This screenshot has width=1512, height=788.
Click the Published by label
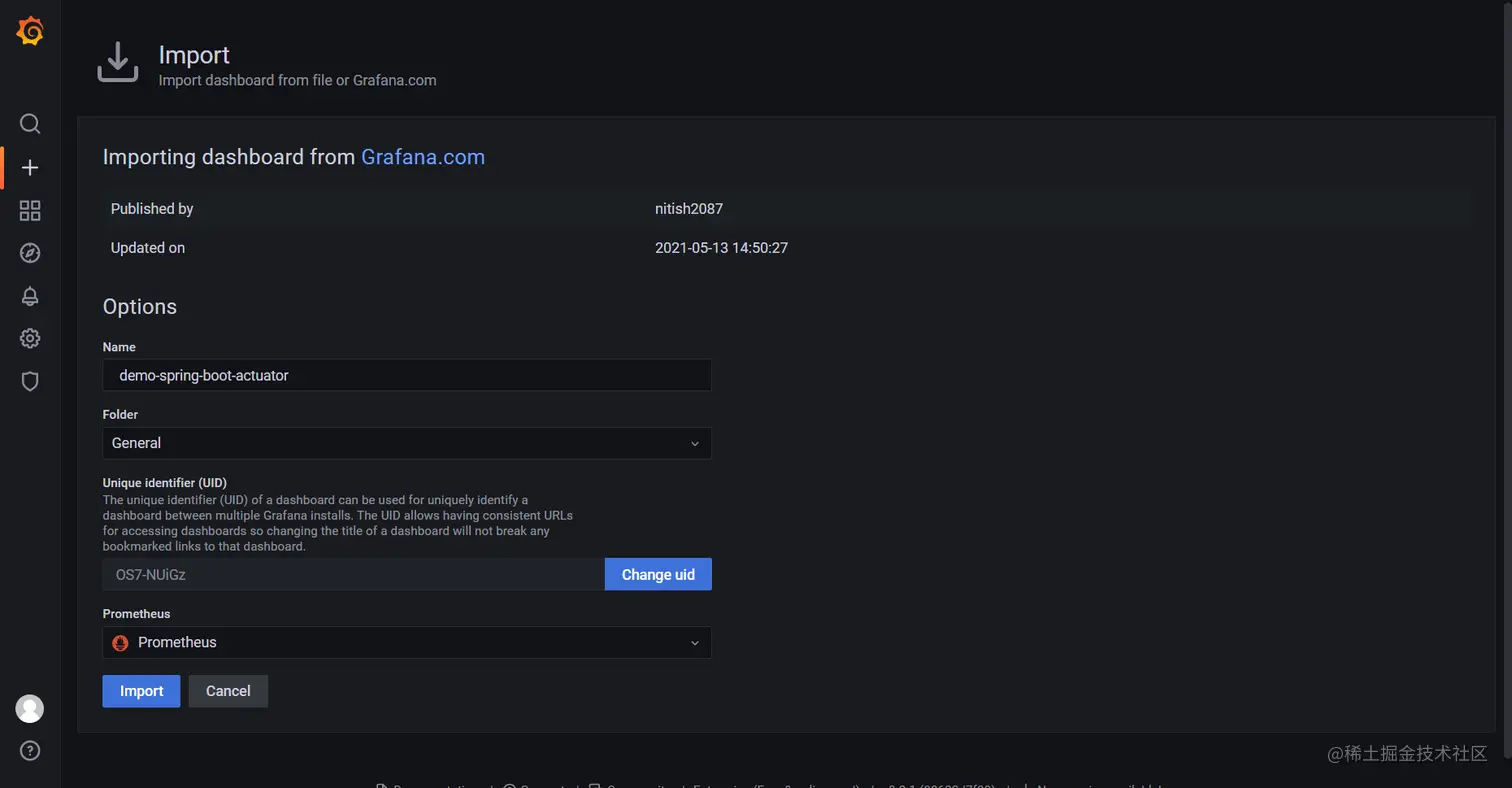point(152,209)
